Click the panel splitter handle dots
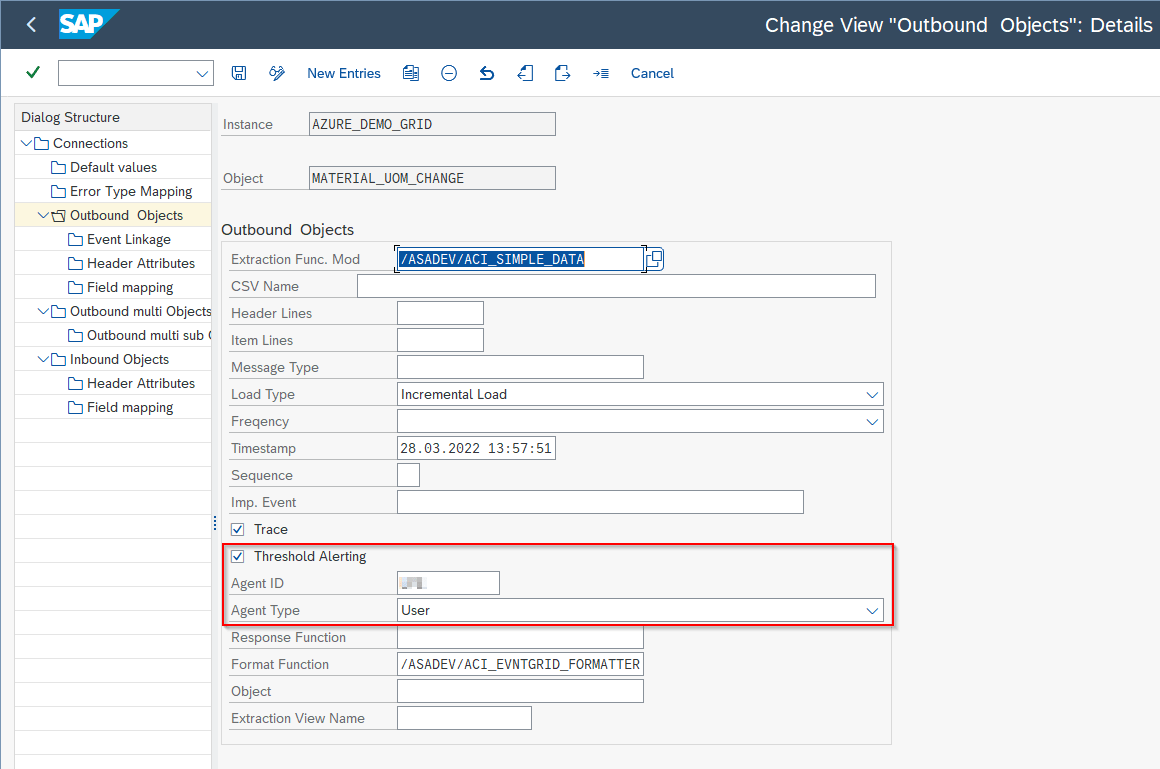 coord(215,523)
